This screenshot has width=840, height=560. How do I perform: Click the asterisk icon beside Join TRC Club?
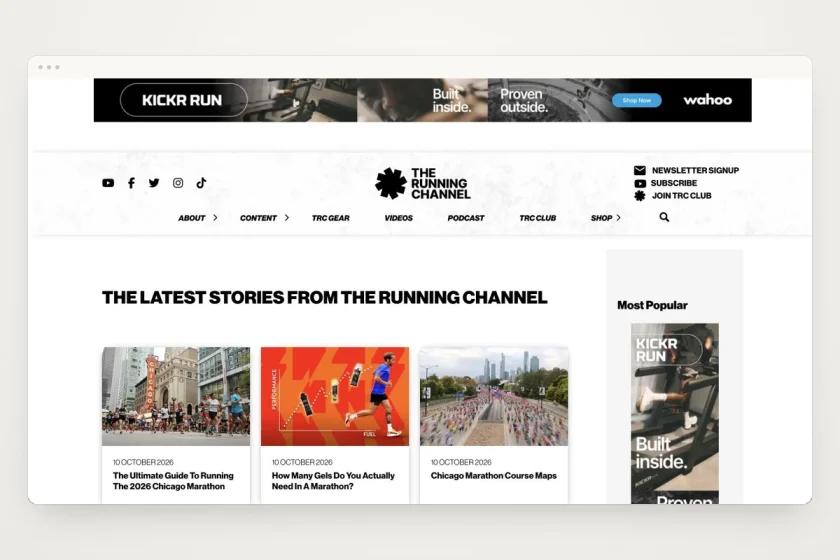[x=640, y=196]
